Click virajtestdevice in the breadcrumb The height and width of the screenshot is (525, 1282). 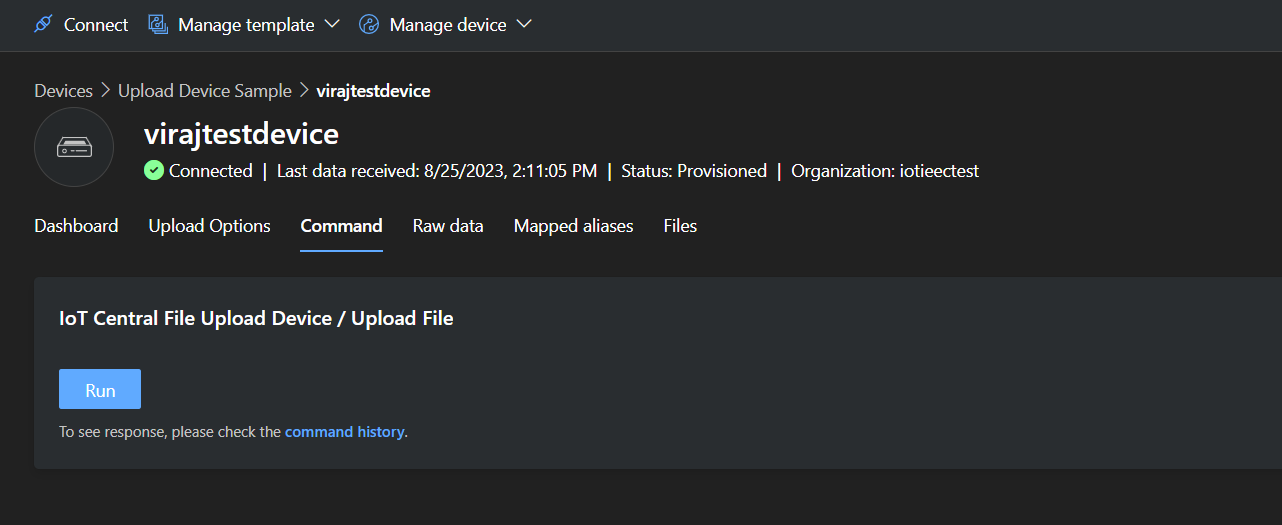tap(373, 91)
